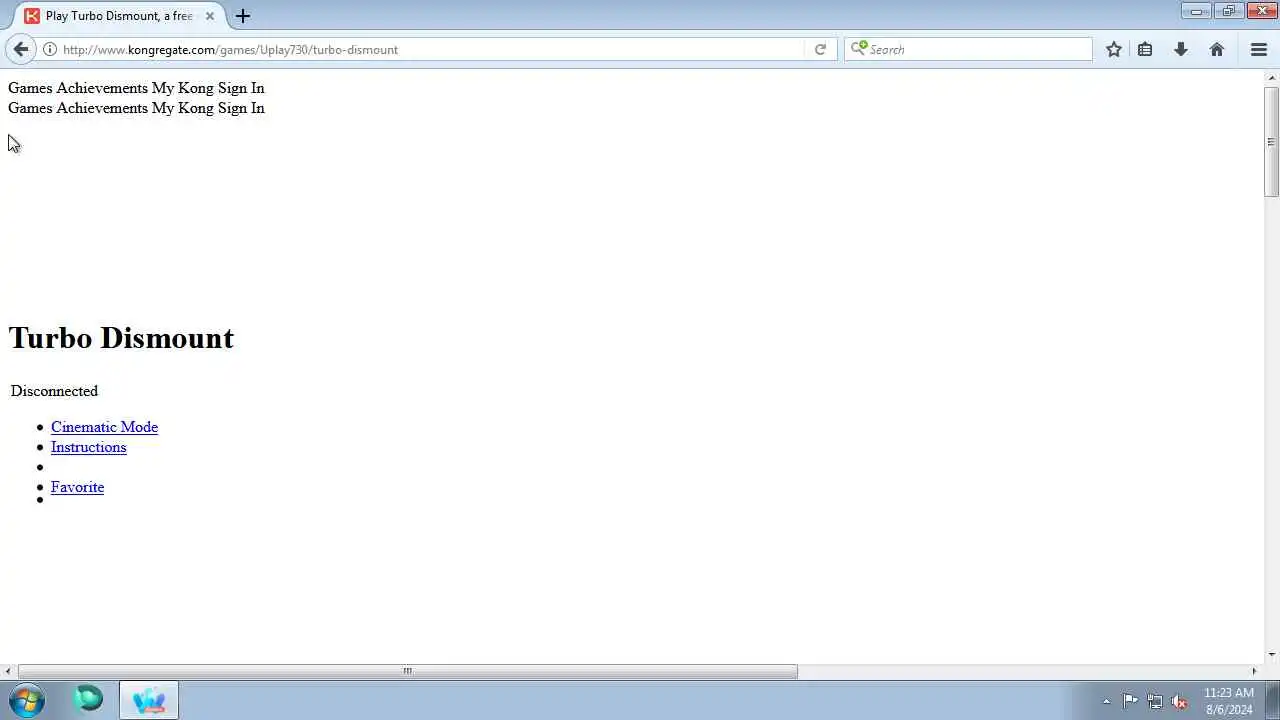Click the search engine magnifier icon
The height and width of the screenshot is (720, 1280).
coord(858,48)
